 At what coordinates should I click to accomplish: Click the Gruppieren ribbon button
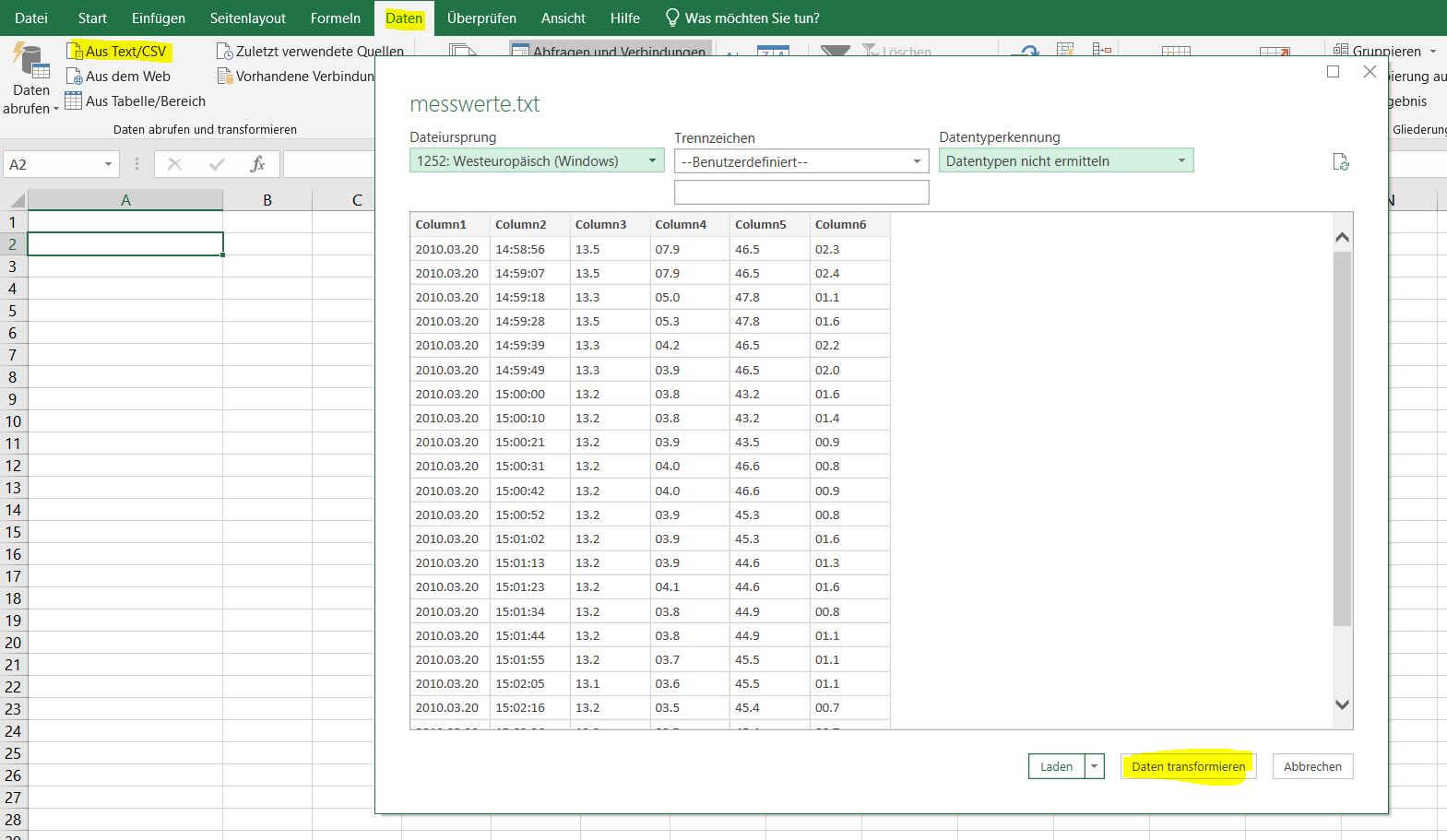pyautogui.click(x=1385, y=51)
